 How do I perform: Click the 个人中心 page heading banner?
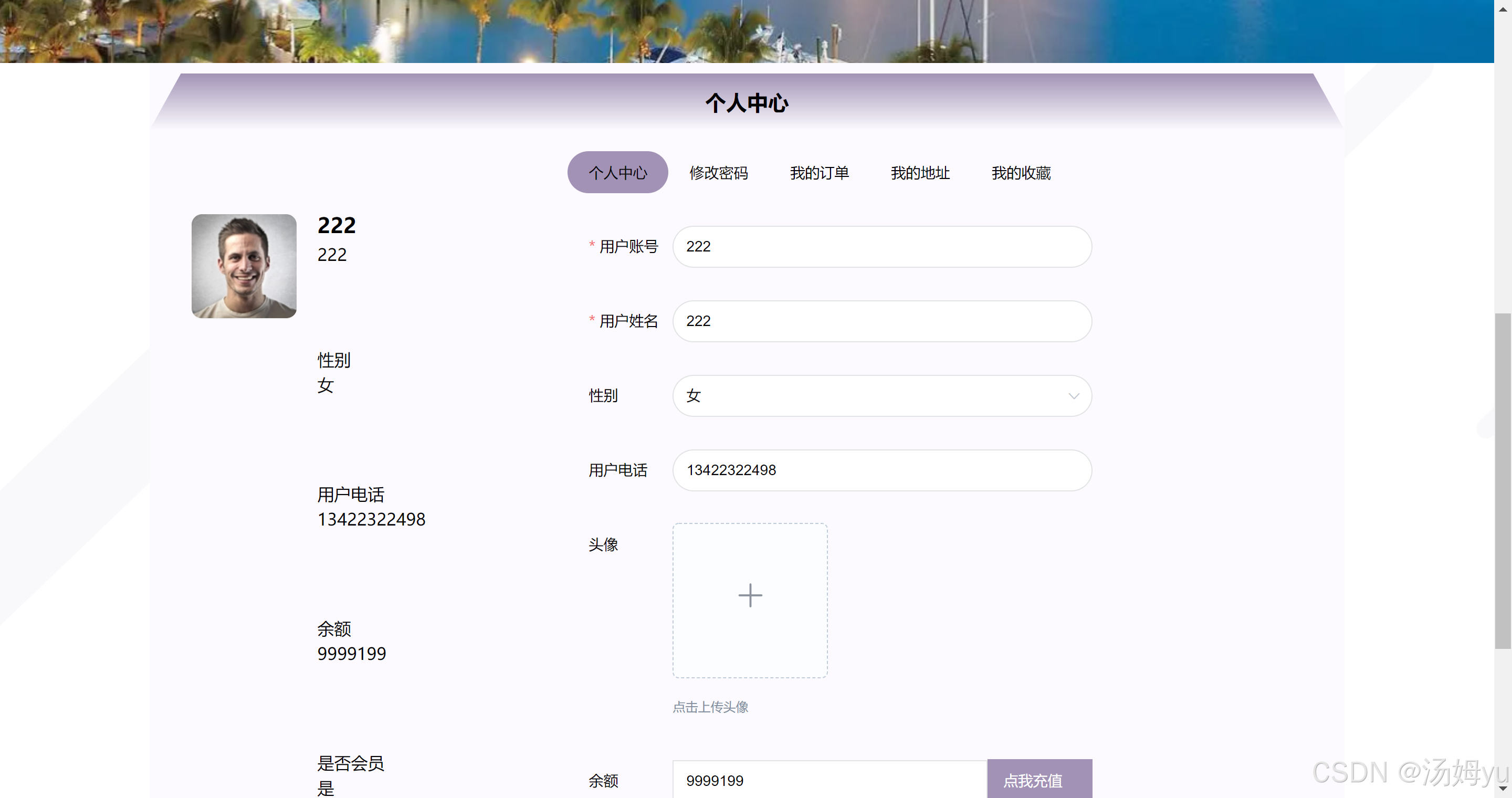pyautogui.click(x=745, y=103)
